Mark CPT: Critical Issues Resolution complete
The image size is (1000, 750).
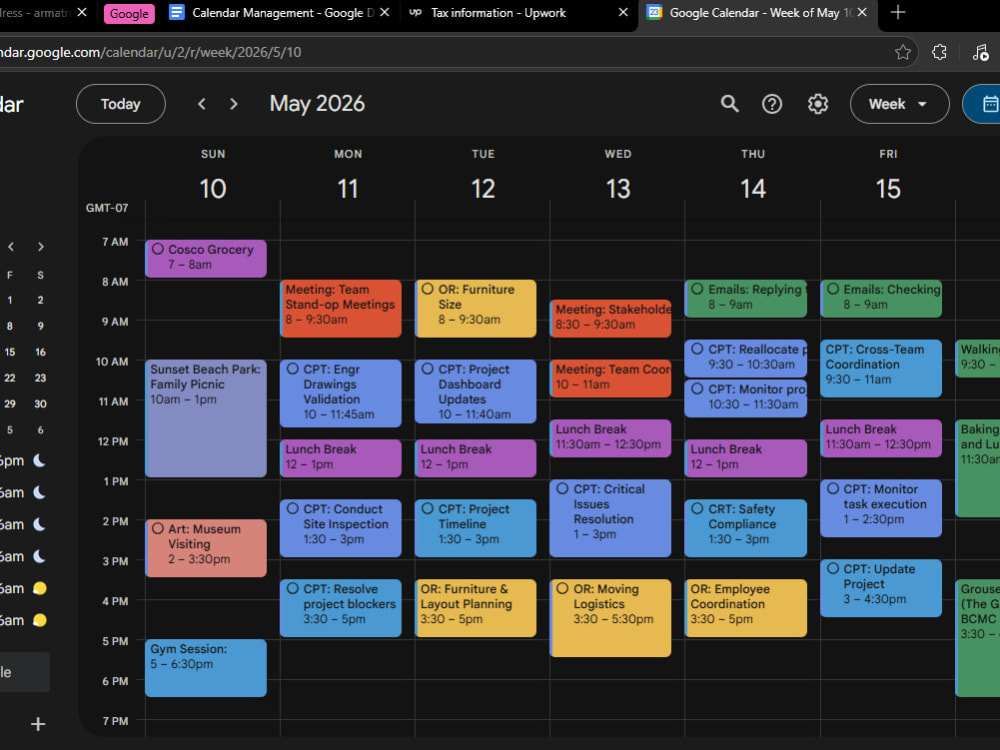tap(562, 489)
